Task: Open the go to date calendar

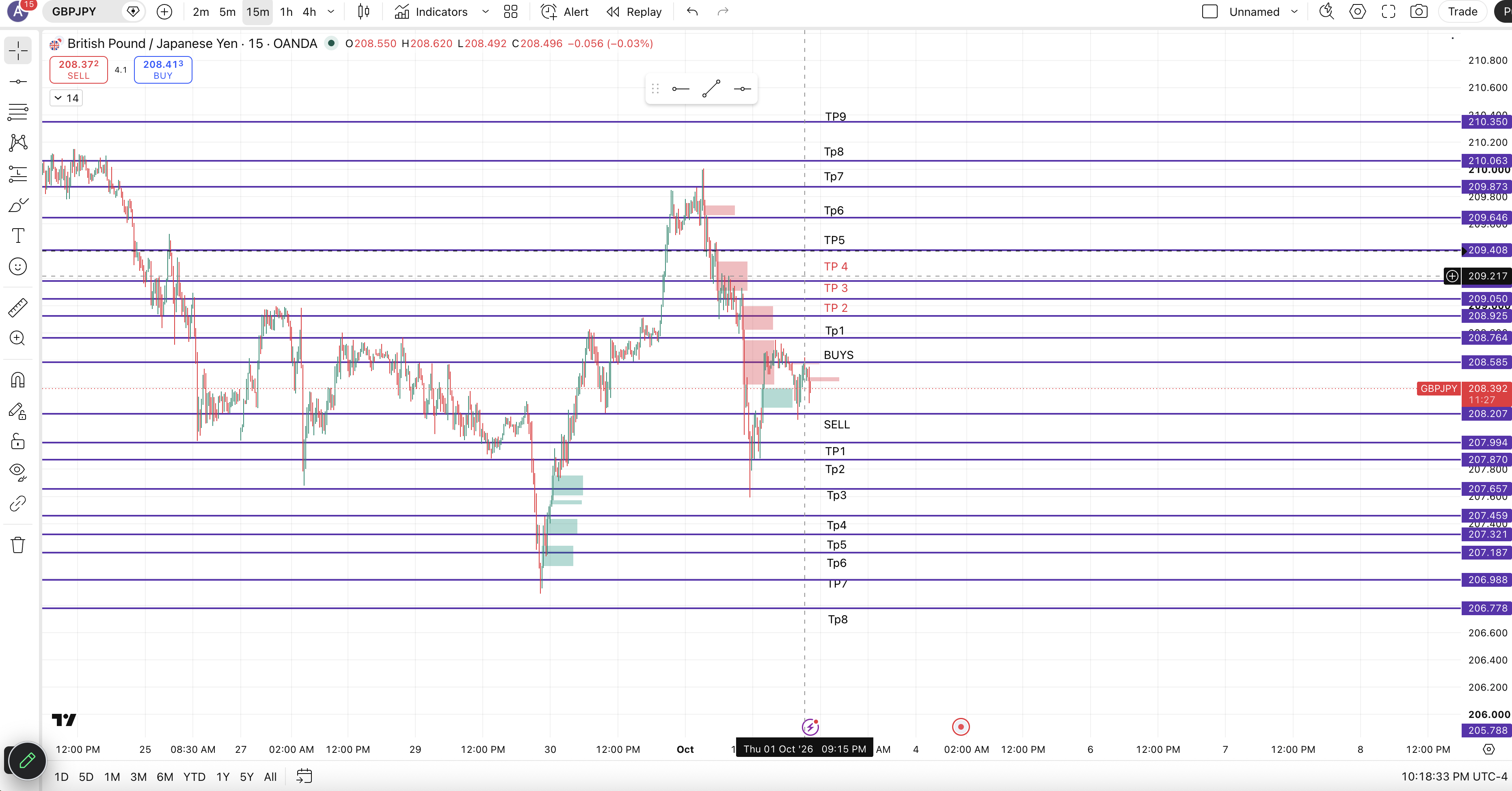Action: pyautogui.click(x=304, y=776)
